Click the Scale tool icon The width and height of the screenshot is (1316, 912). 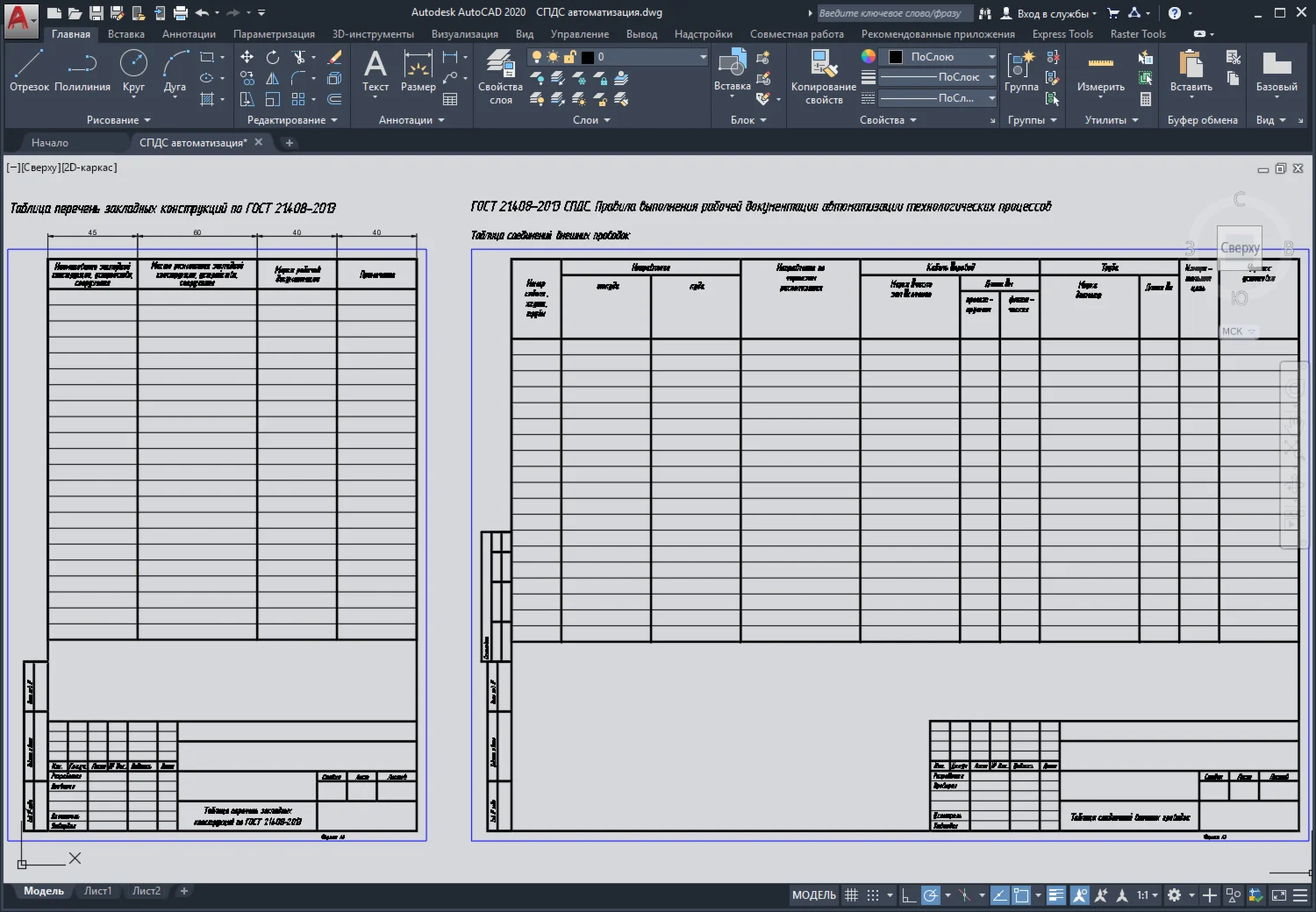(x=273, y=99)
